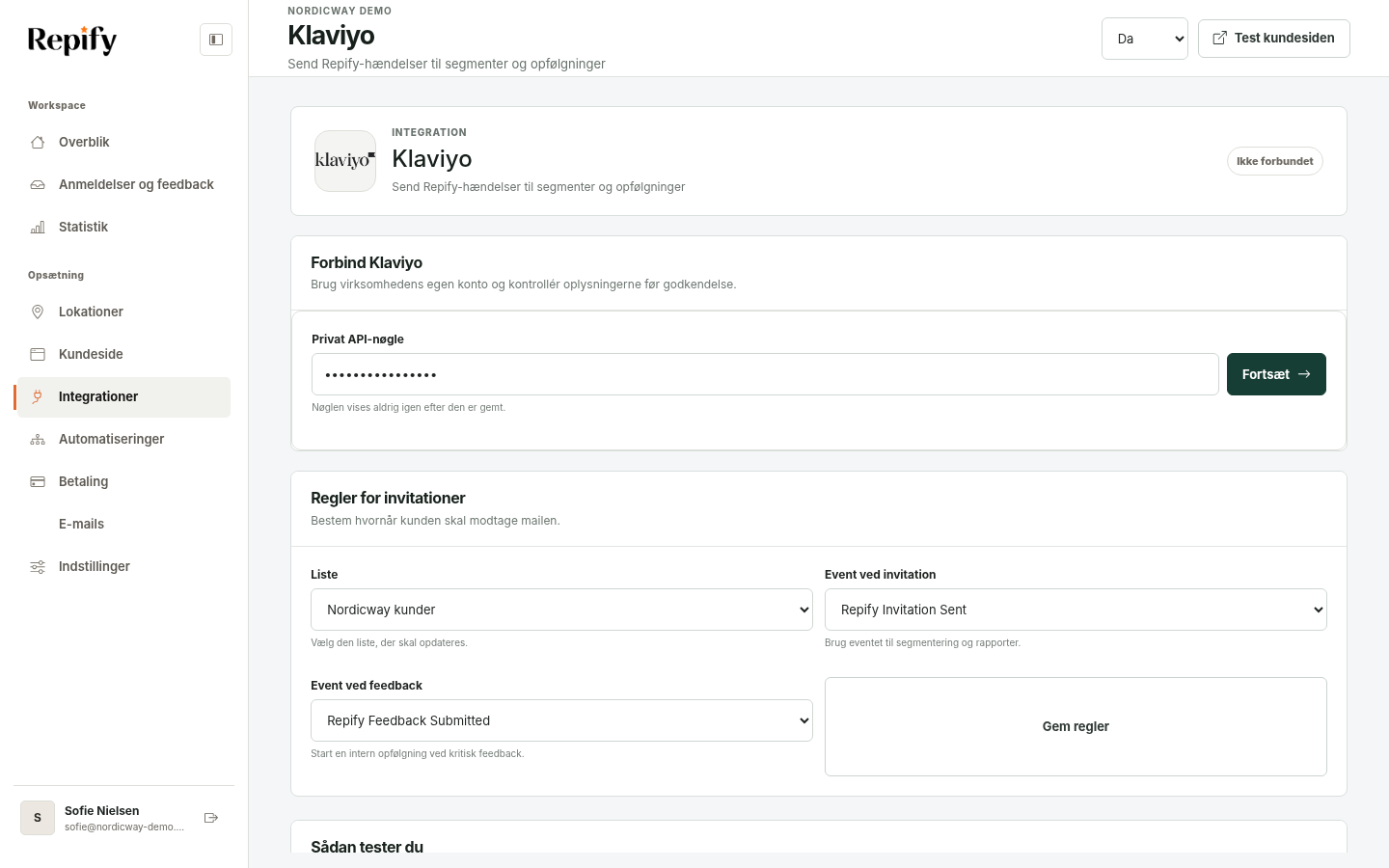Image resolution: width=1389 pixels, height=868 pixels.
Task: Expand the Liste dropdown showing Nordicway kunder
Action: pos(561,610)
